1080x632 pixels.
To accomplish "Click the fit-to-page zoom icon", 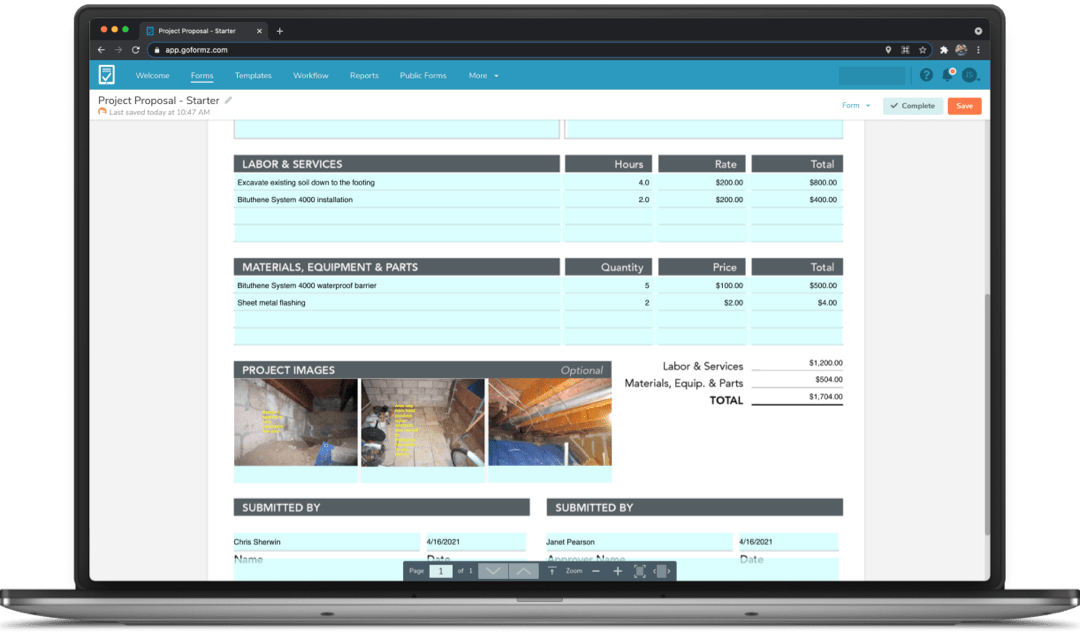I will pos(639,571).
